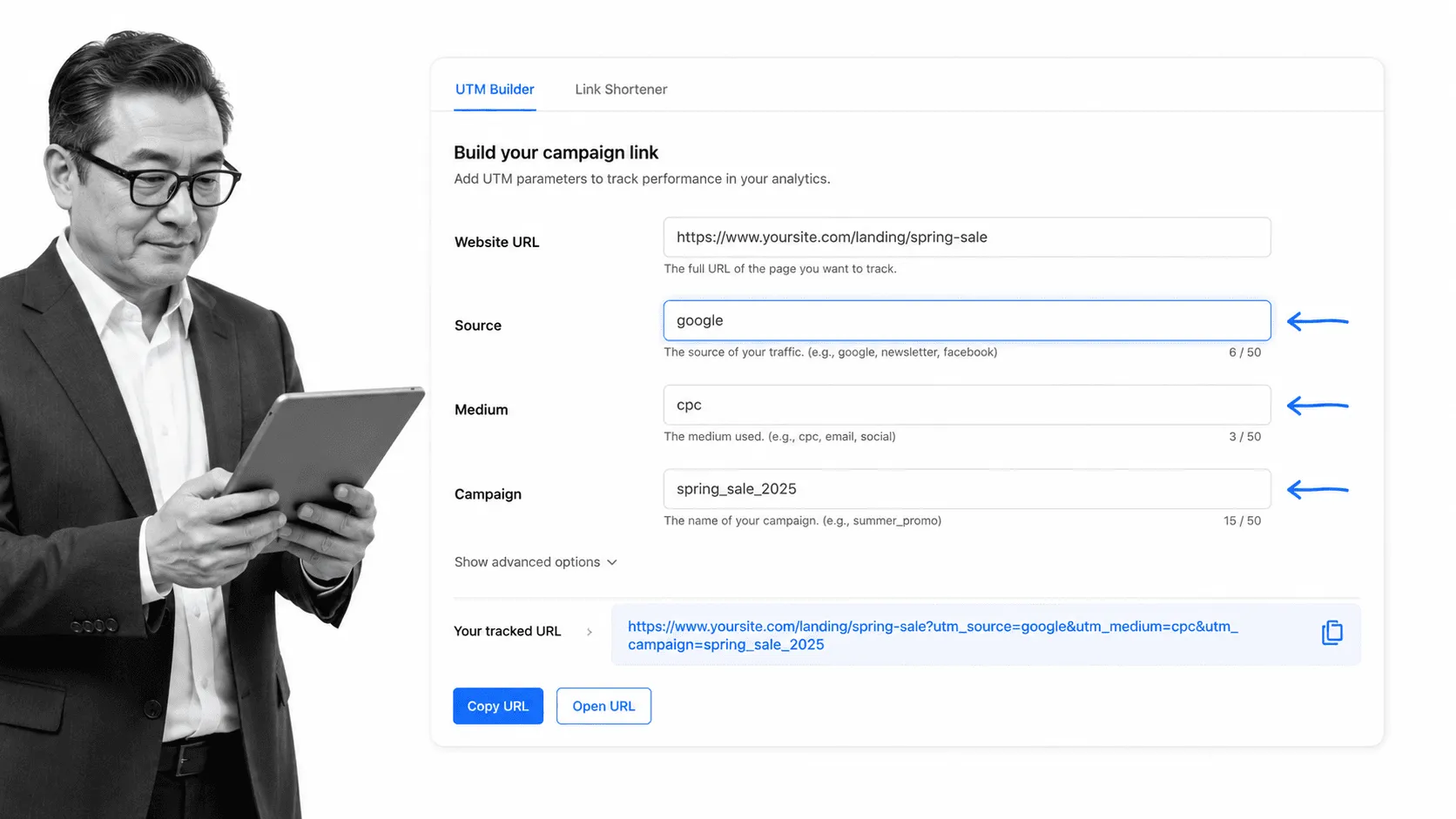Click the Website URL label
This screenshot has height=819, width=1456.
tap(496, 242)
